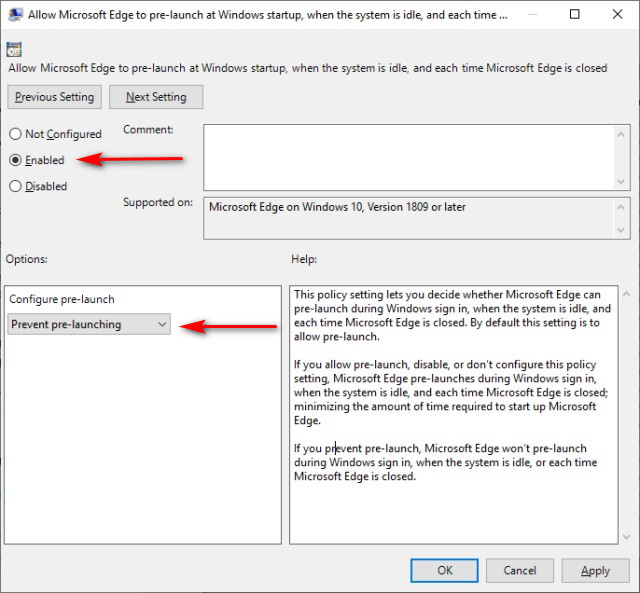Image resolution: width=640 pixels, height=593 pixels.
Task: Go to Previous Setting
Action: tap(54, 97)
